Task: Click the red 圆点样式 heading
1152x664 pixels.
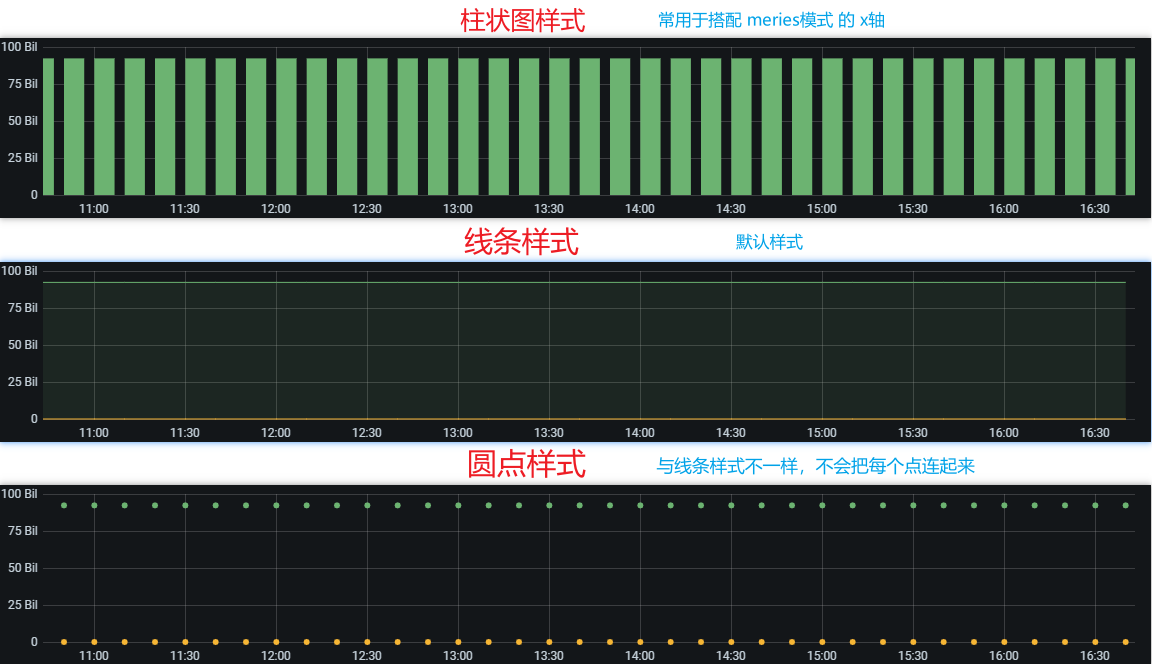Action: coord(526,465)
